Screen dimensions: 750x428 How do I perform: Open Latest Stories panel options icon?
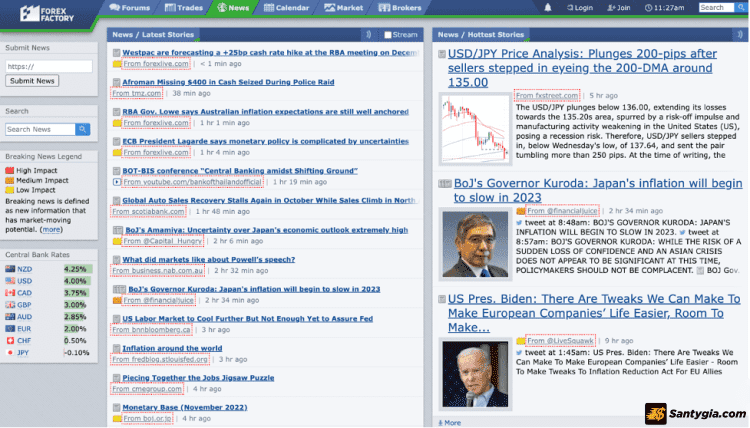[368, 34]
